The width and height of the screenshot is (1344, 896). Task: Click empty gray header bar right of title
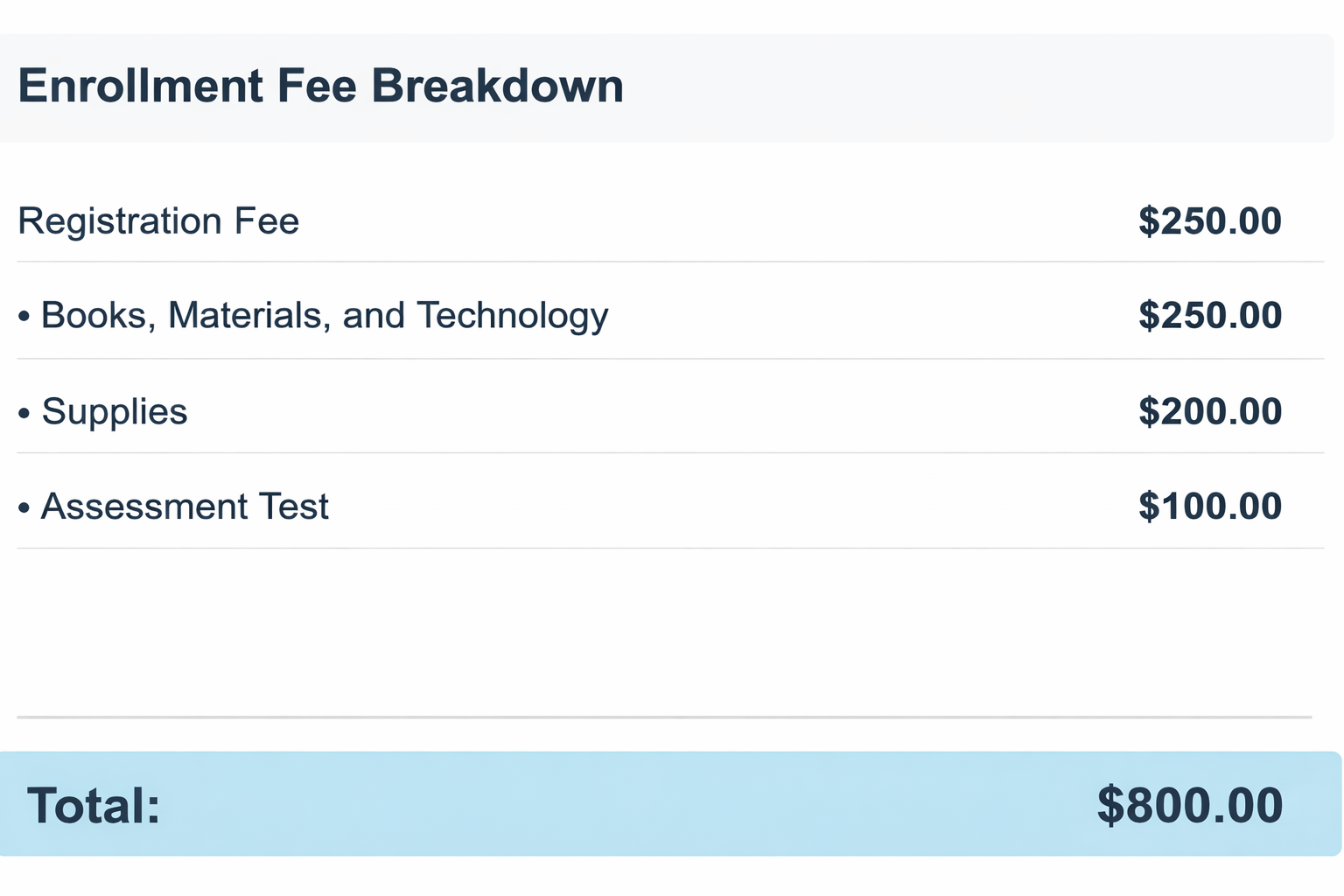962,87
